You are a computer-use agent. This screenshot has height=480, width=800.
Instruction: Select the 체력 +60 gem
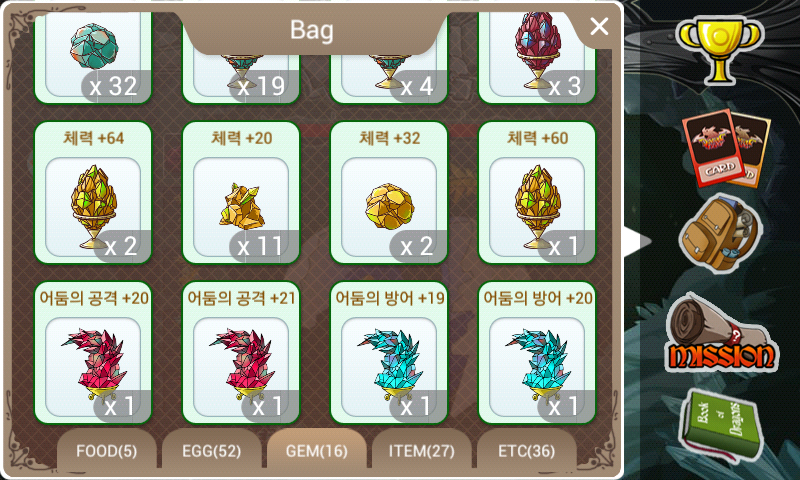coord(537,193)
